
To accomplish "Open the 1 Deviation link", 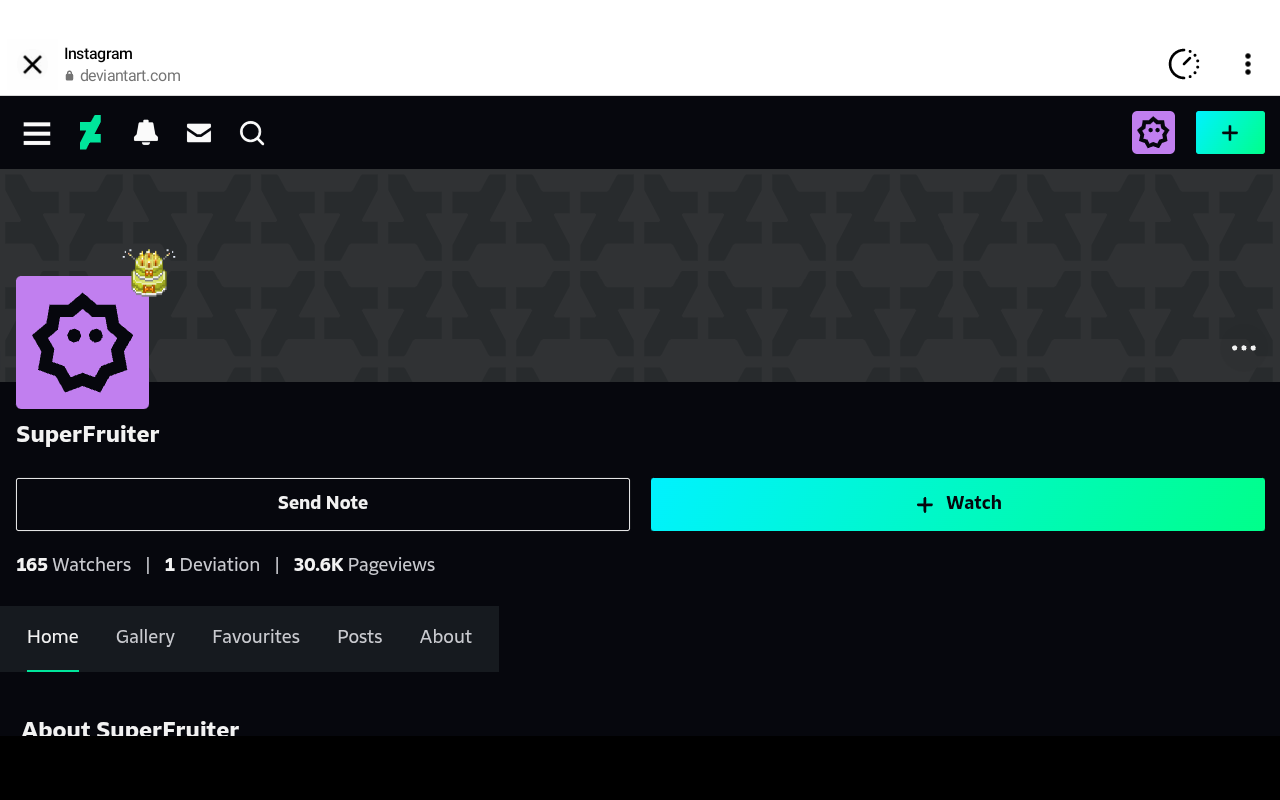I will click(212, 565).
